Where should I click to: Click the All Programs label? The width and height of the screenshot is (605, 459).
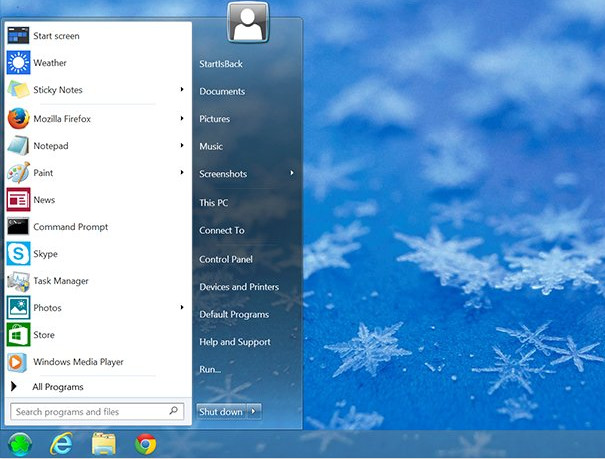(x=58, y=387)
